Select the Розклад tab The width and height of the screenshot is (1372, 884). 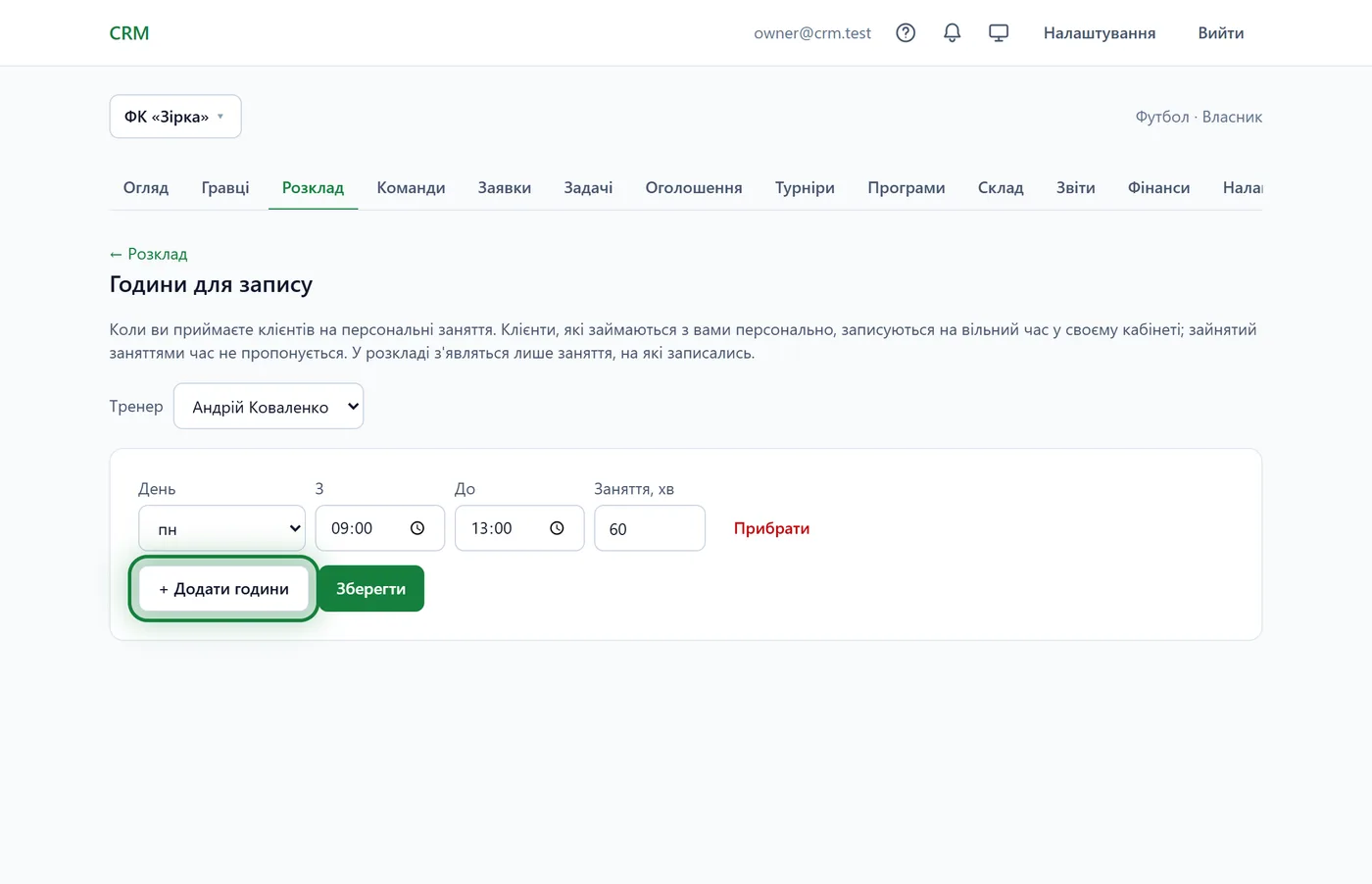click(313, 187)
